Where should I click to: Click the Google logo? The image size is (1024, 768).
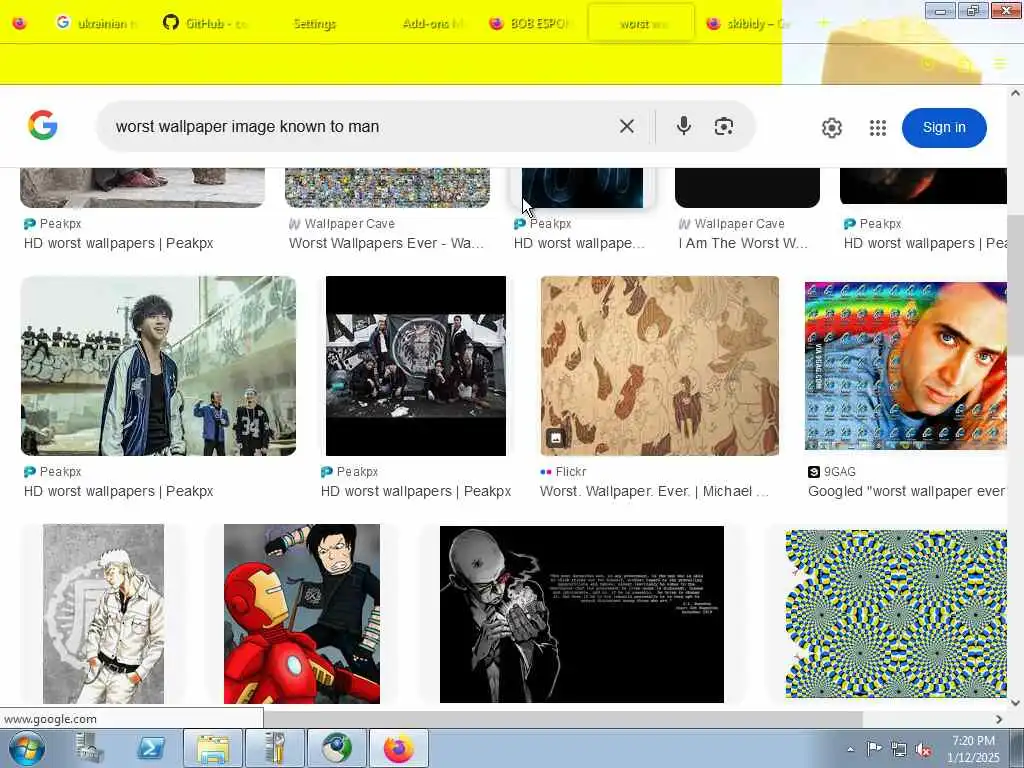pyautogui.click(x=42, y=125)
